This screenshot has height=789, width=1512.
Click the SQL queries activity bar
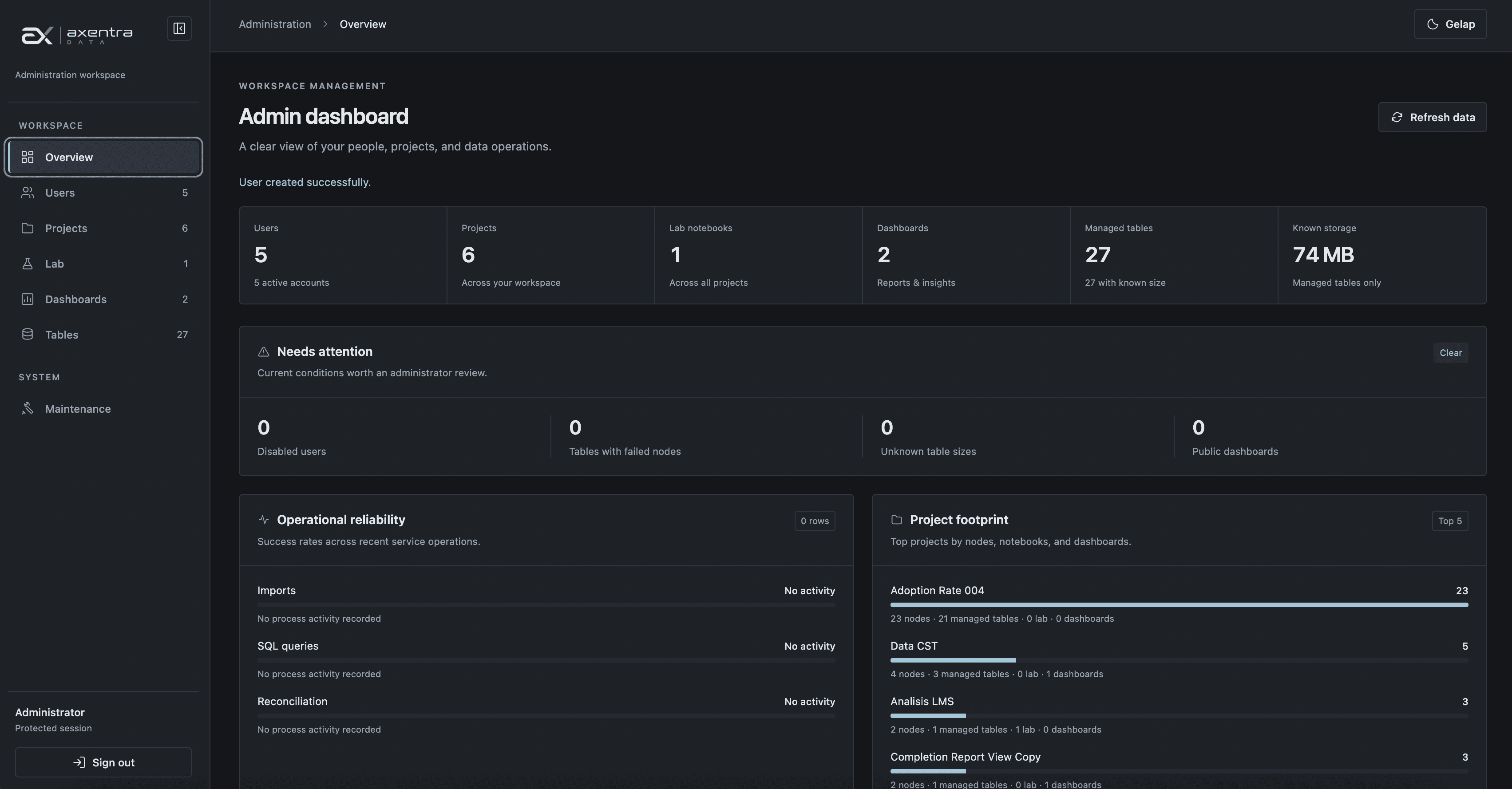(546, 660)
